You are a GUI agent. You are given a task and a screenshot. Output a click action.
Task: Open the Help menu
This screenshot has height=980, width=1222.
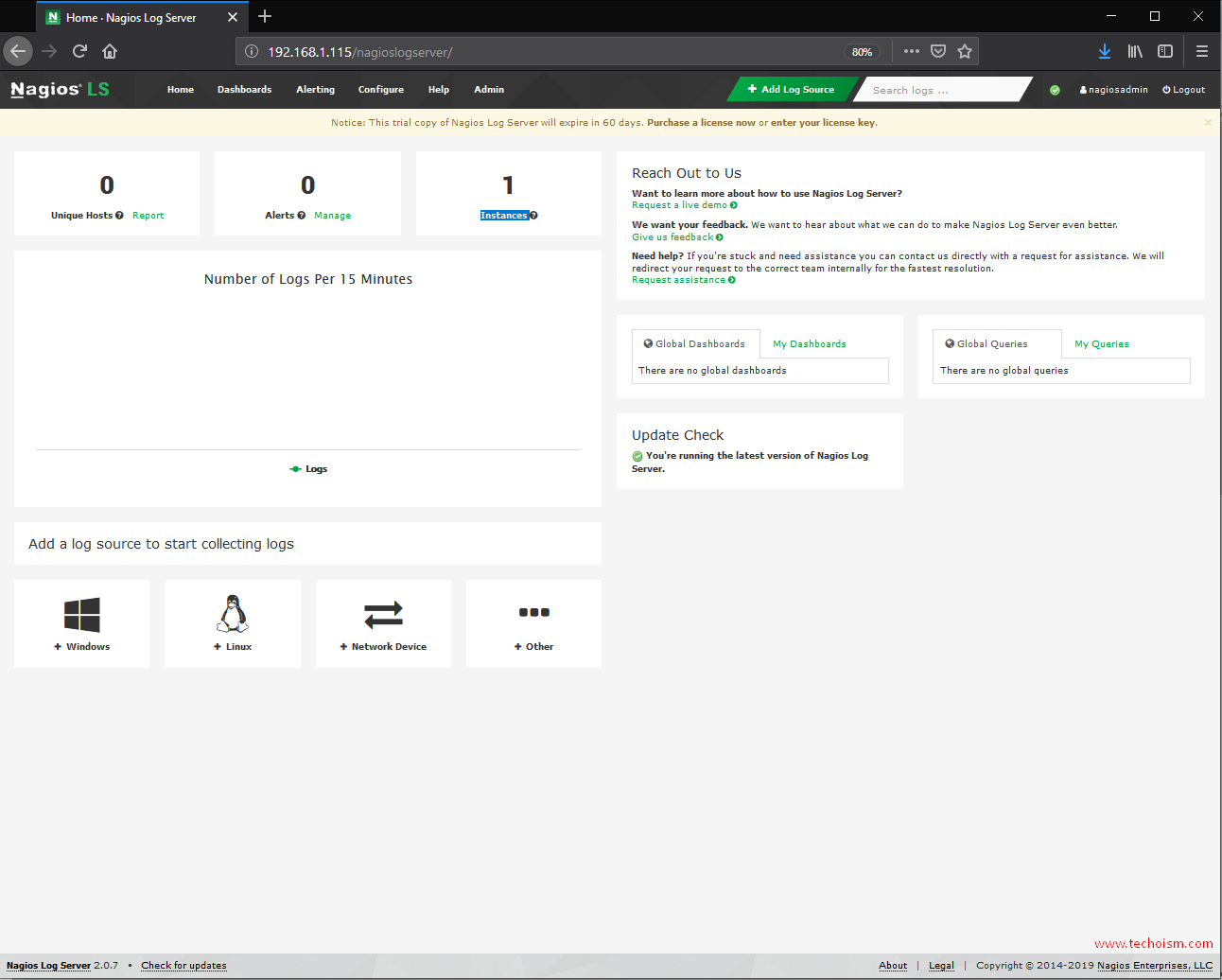439,90
